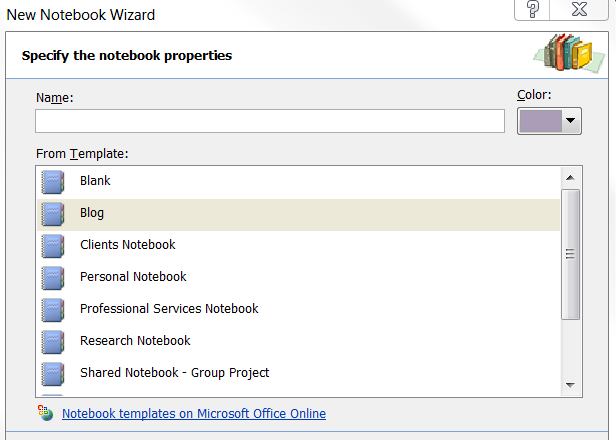616x440 pixels.
Task: Click the template list scroll down arrow
Action: 570,385
